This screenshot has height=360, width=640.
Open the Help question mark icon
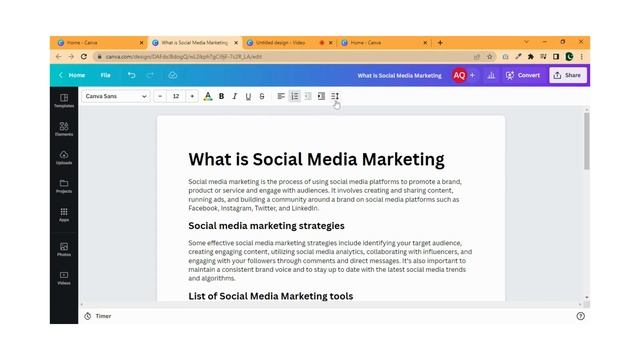click(580, 316)
